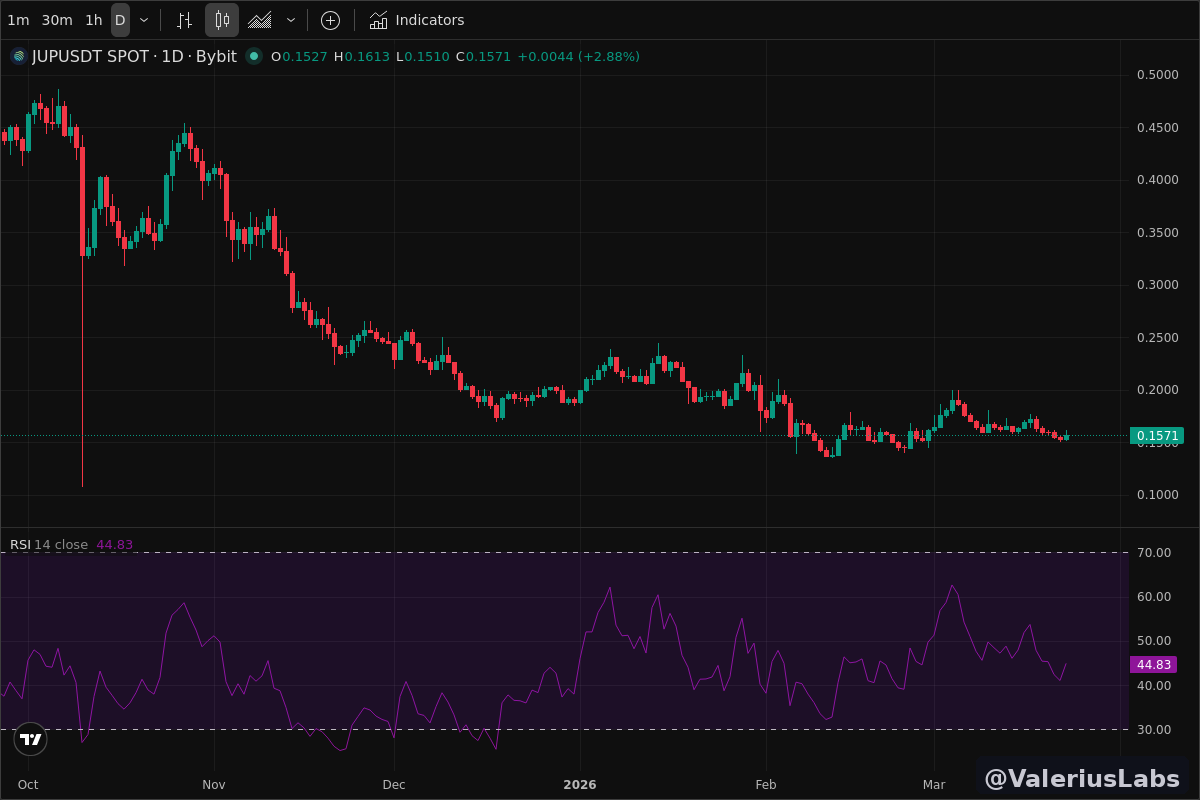Open the Indicators dialog
The height and width of the screenshot is (800, 1200).
click(x=417, y=20)
